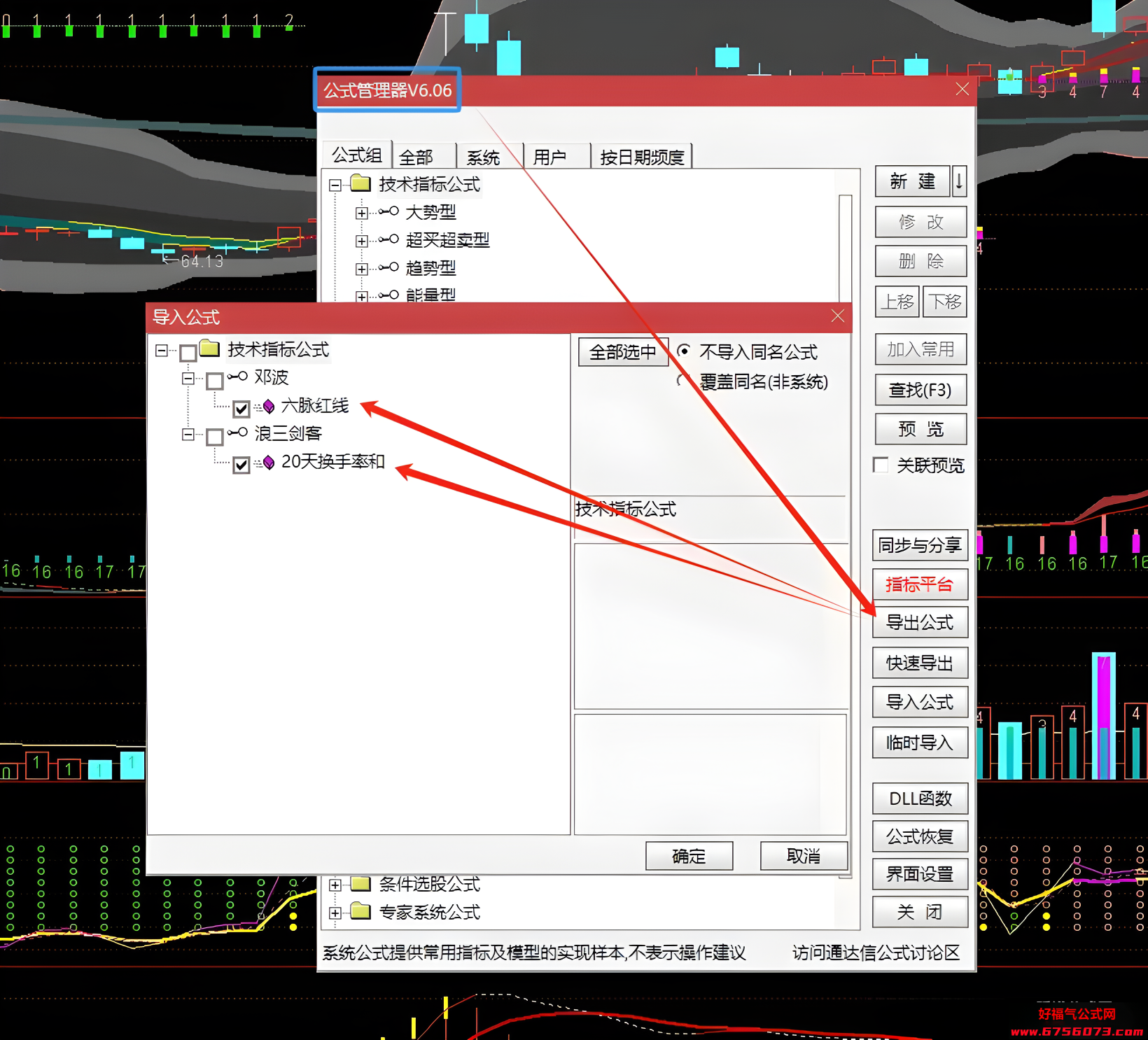Click the purple diamond icon beside 20天换手率和
This screenshot has width=1148, height=1040.
point(268,463)
